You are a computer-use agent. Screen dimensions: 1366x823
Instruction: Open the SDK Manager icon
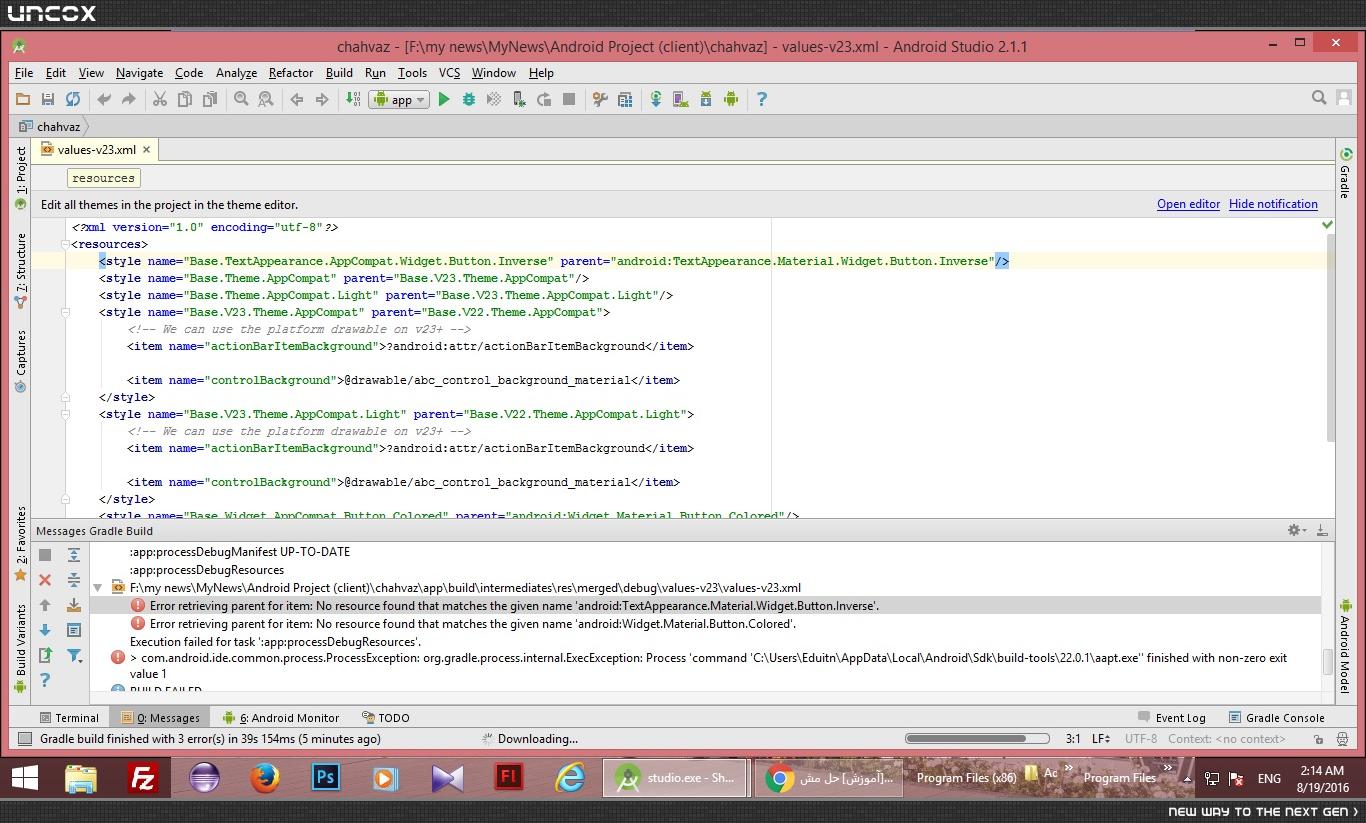click(706, 99)
